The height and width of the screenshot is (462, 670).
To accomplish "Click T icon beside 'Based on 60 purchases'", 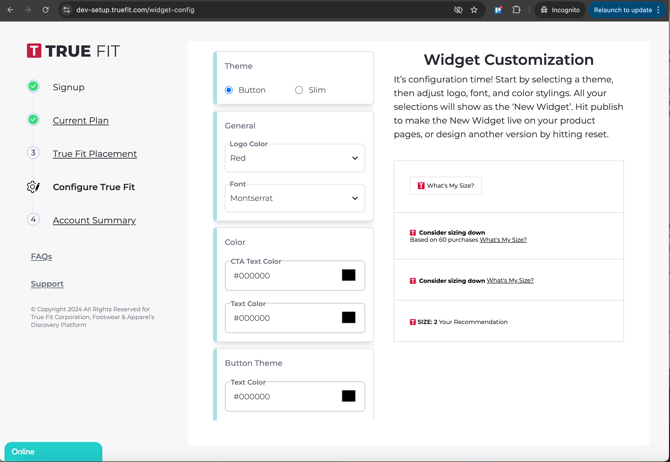I will [413, 232].
